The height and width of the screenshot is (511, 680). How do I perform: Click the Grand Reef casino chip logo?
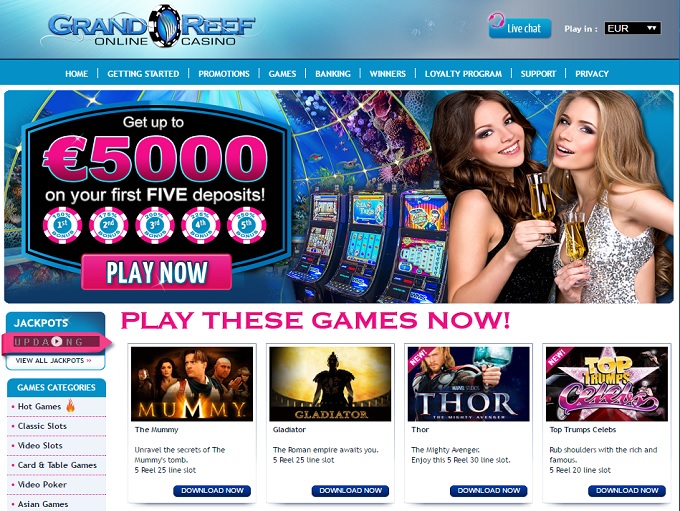(x=164, y=26)
